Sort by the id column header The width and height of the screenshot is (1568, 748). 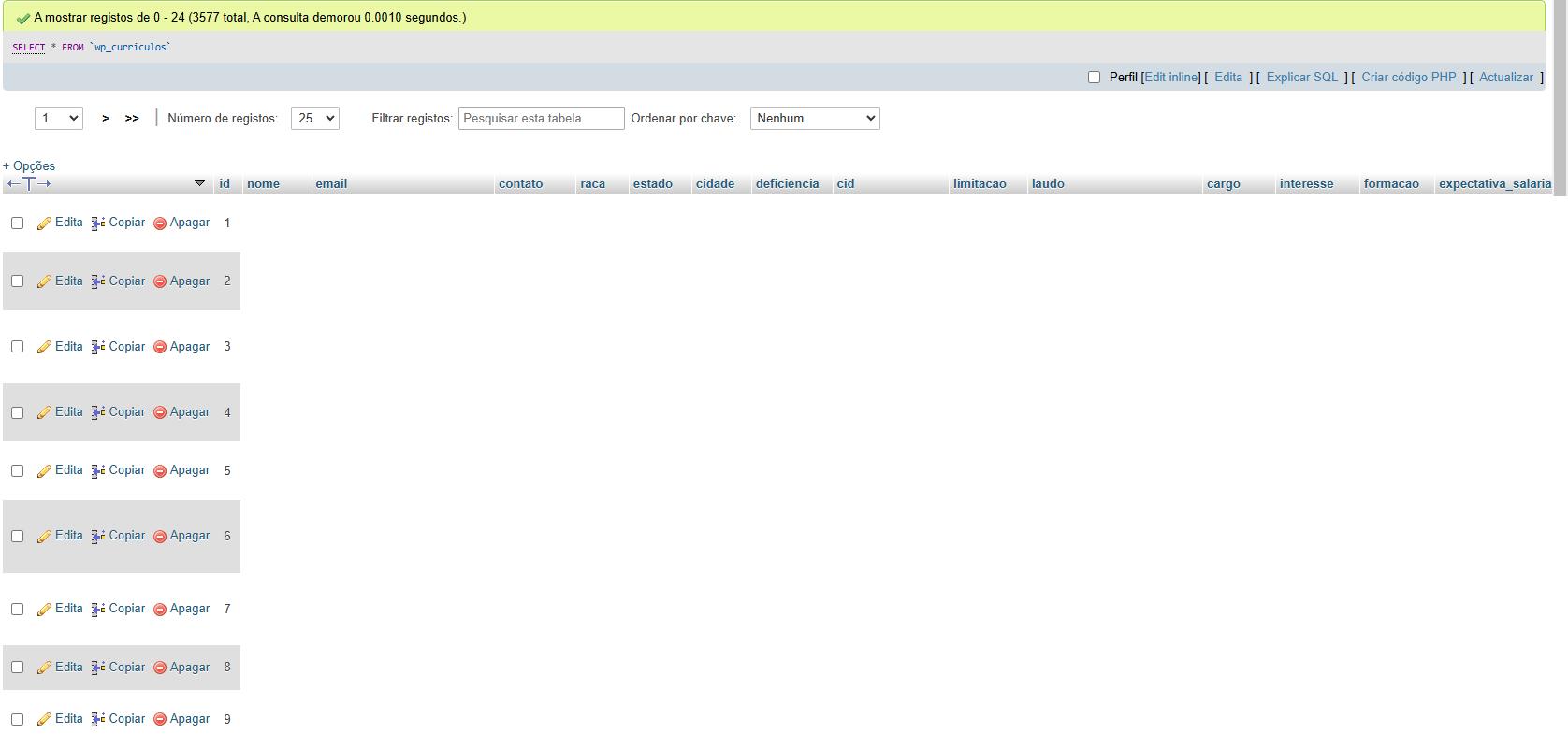(225, 183)
